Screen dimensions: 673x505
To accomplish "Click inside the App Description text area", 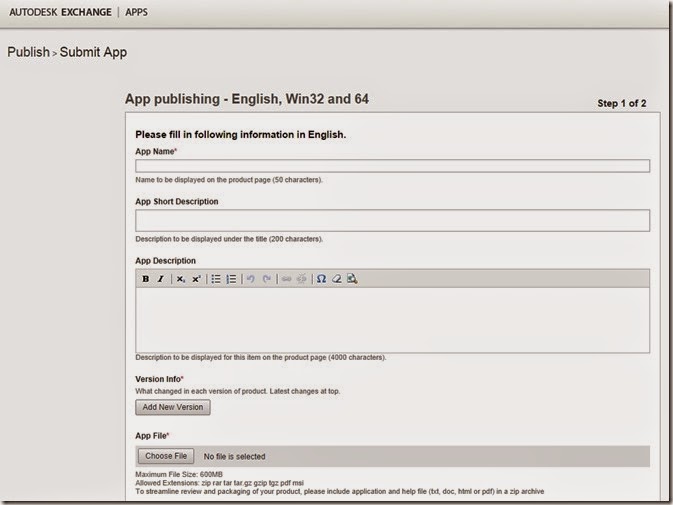I will click(x=392, y=320).
